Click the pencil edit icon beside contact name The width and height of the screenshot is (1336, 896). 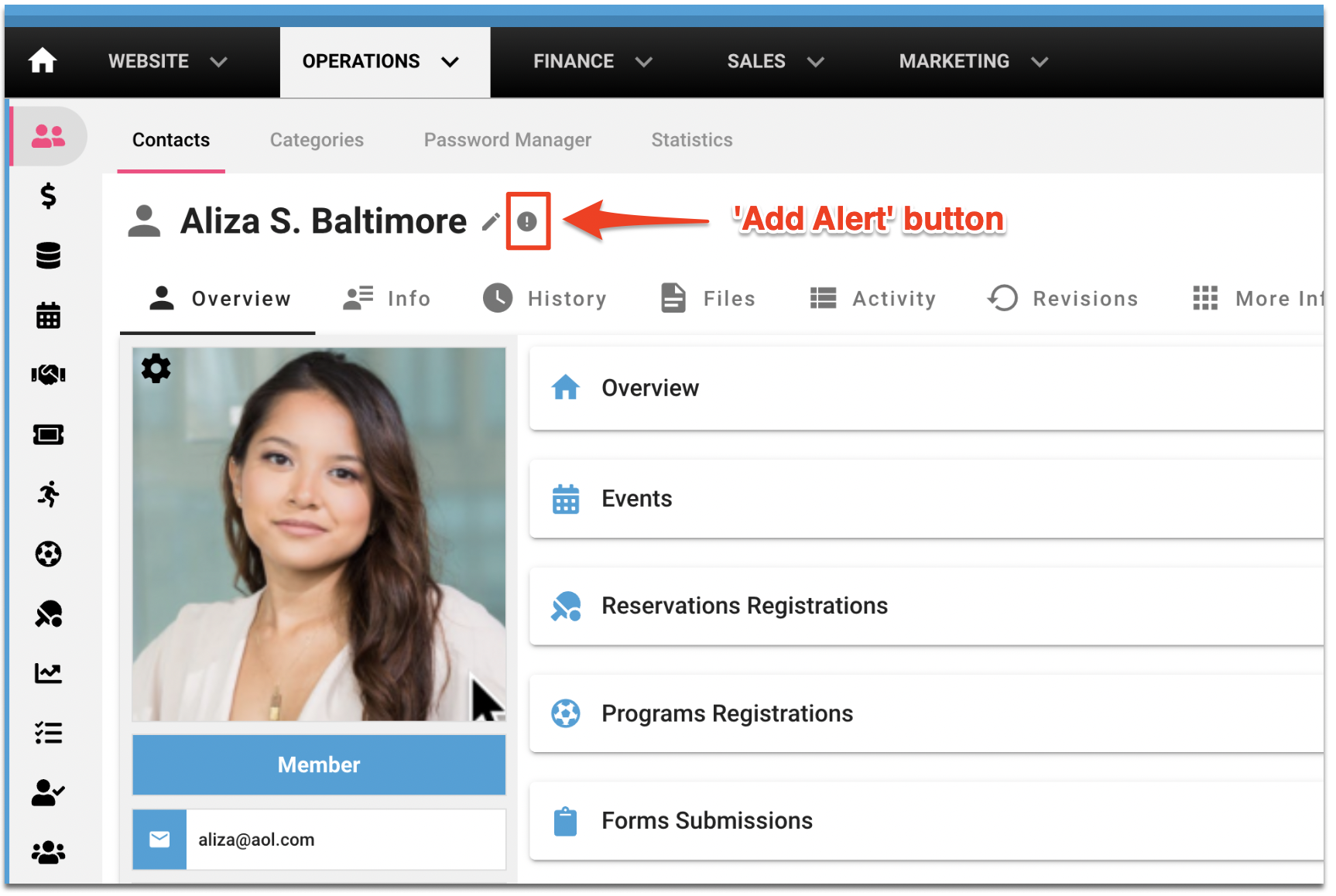point(490,222)
